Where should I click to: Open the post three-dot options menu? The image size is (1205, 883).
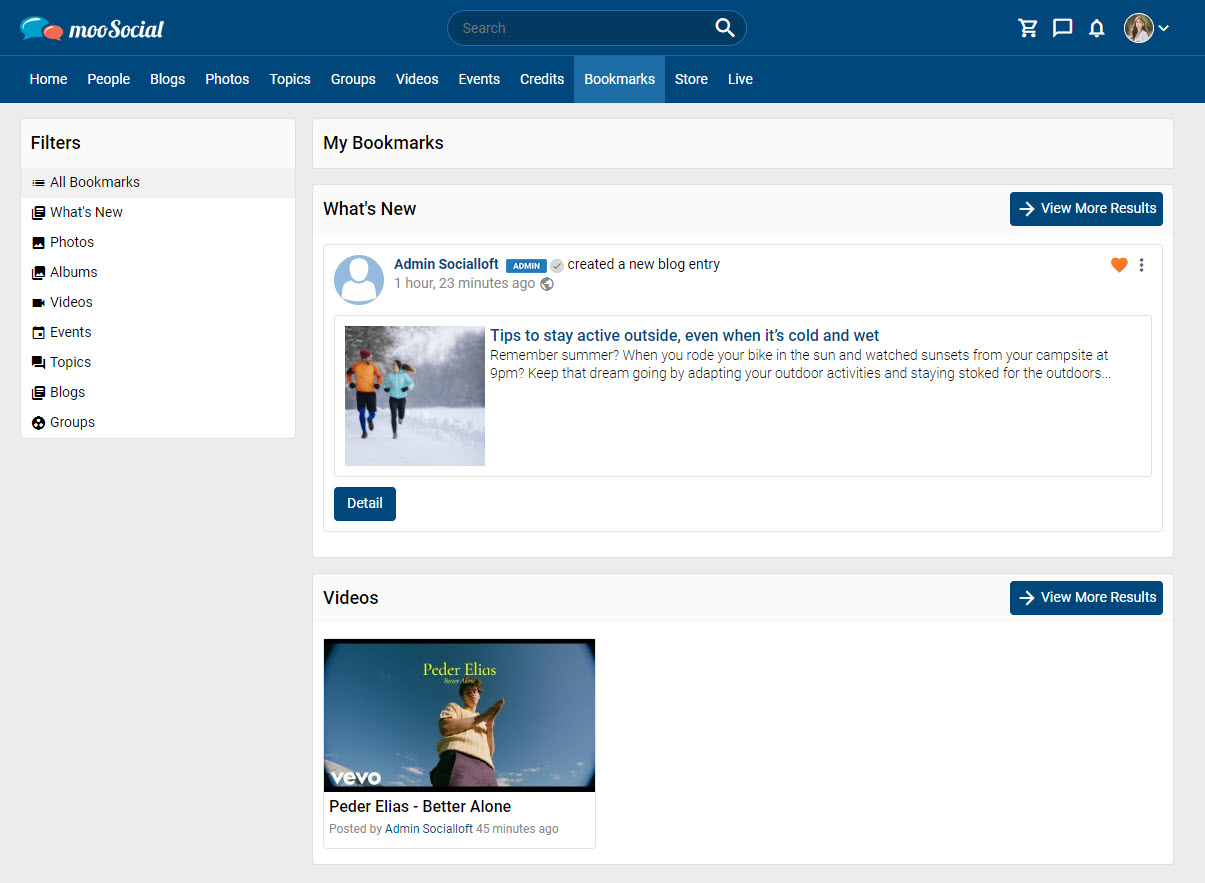[x=1141, y=265]
